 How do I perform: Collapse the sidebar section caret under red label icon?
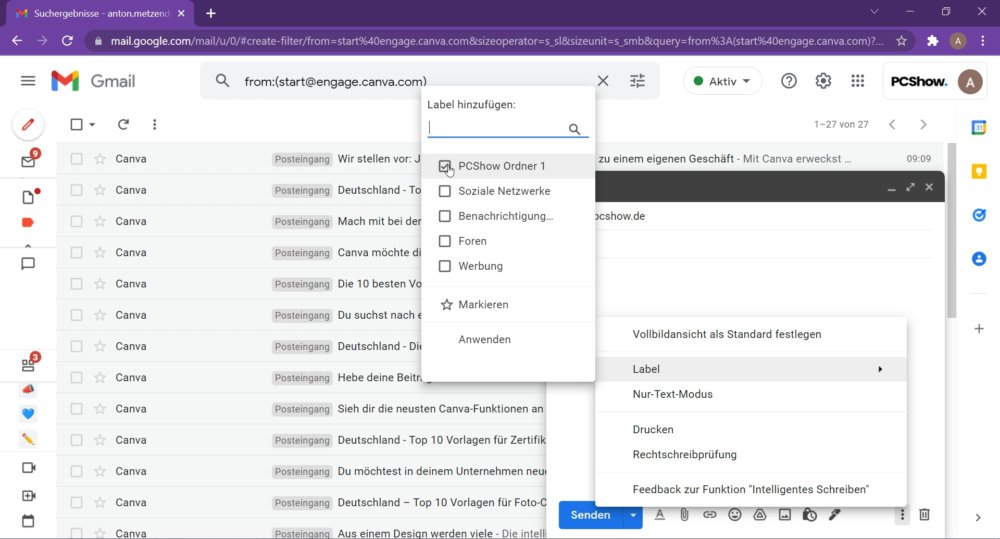pos(28,245)
